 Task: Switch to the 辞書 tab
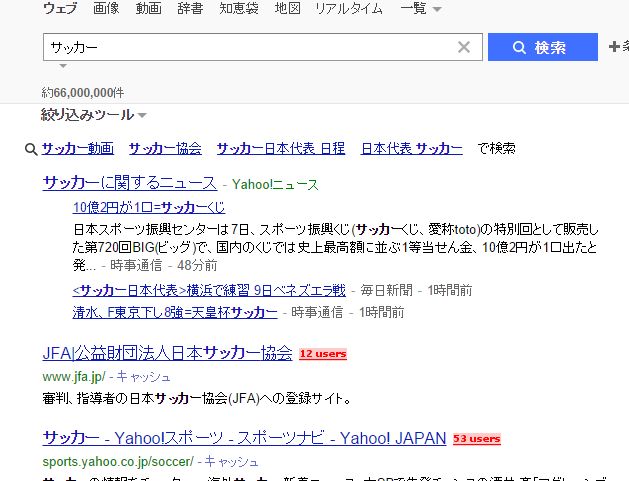190,8
